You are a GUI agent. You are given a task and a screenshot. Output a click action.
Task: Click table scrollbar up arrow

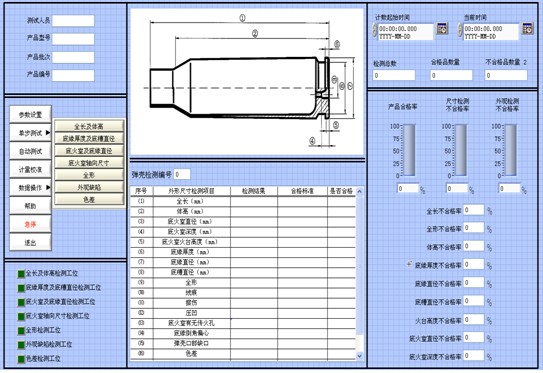tap(360, 191)
